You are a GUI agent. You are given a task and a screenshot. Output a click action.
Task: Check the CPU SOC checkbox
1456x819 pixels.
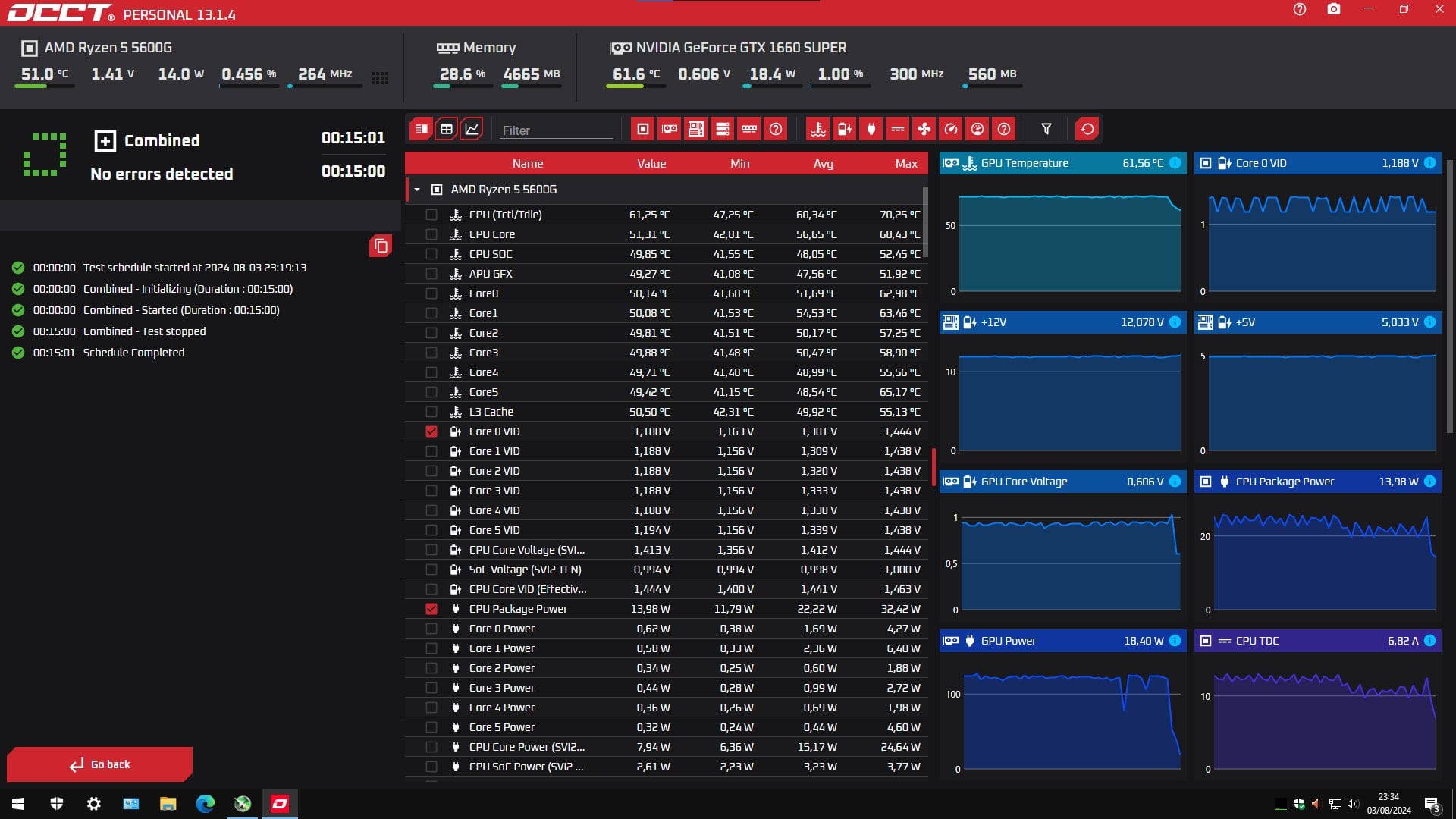click(x=431, y=254)
